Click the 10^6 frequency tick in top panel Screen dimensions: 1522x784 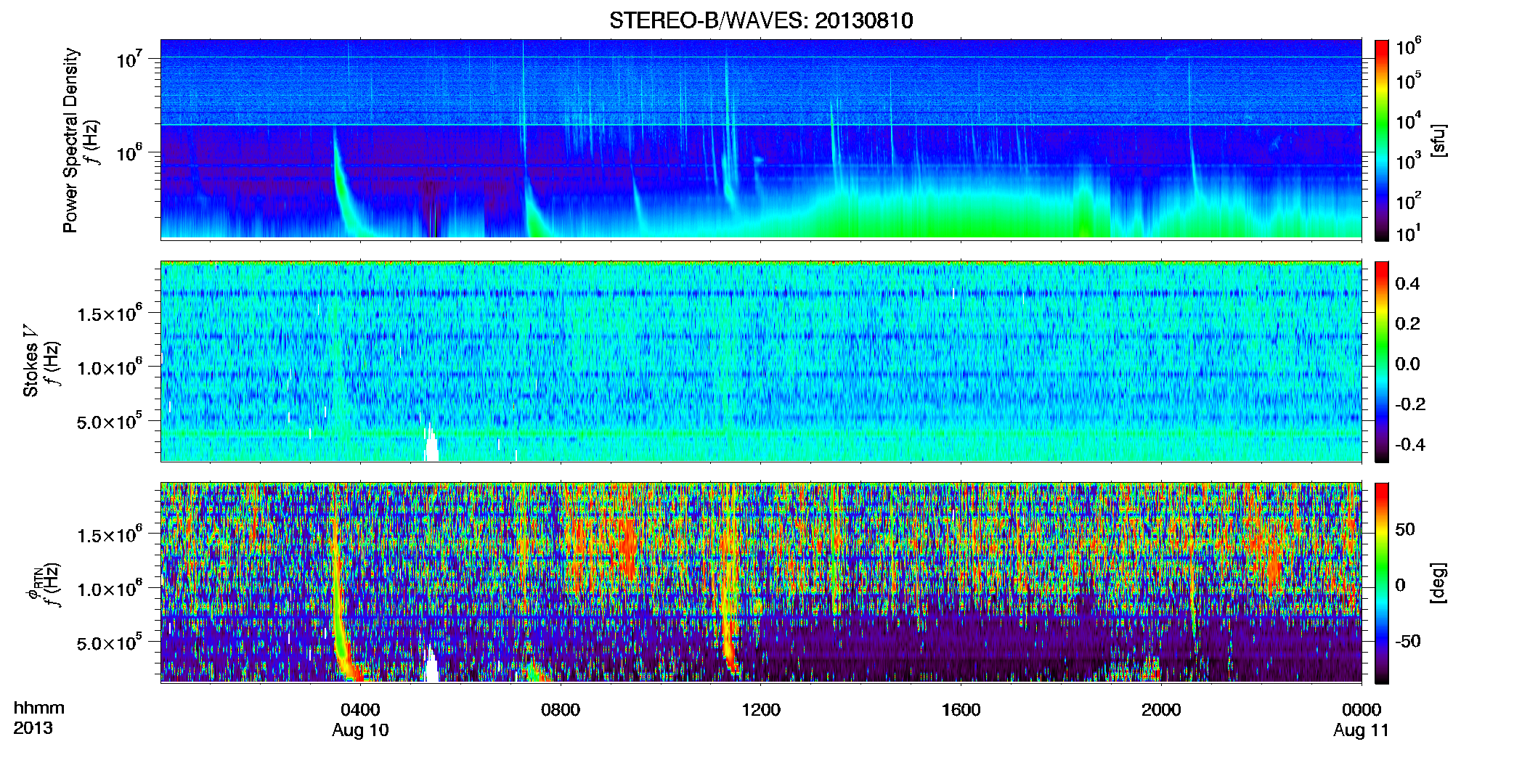pos(129,153)
